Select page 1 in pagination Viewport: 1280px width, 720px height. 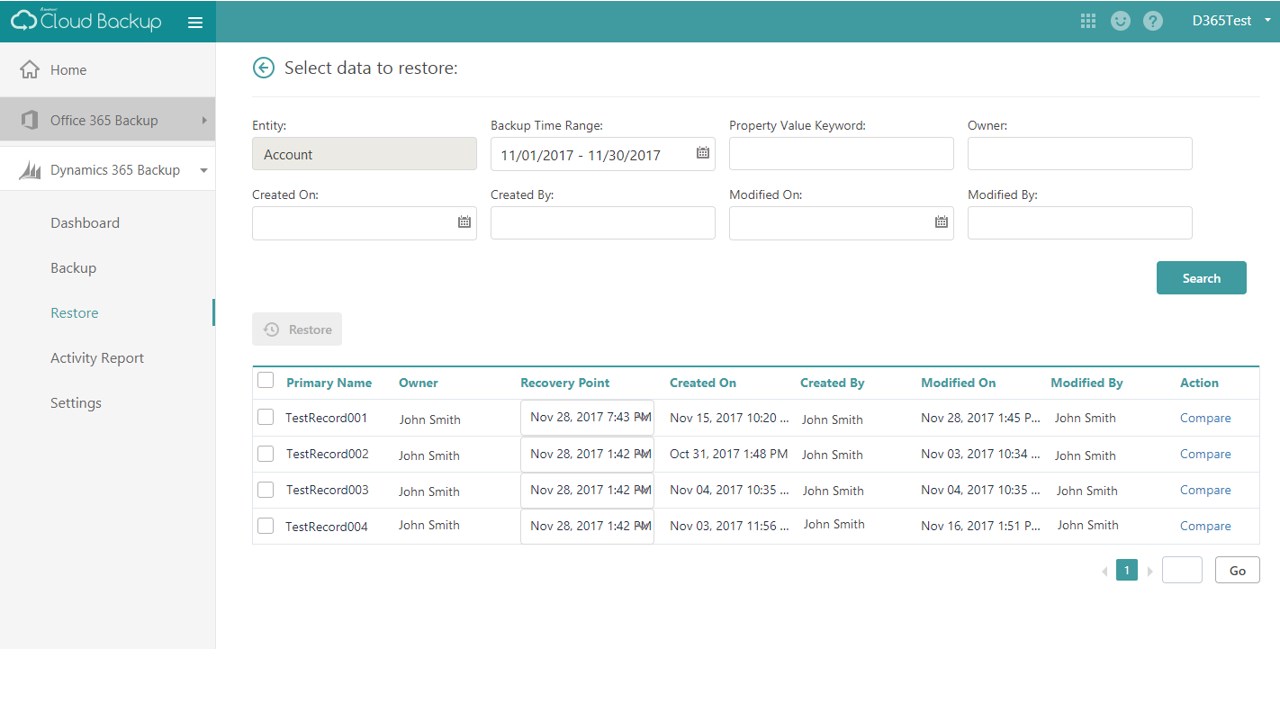coord(1127,571)
